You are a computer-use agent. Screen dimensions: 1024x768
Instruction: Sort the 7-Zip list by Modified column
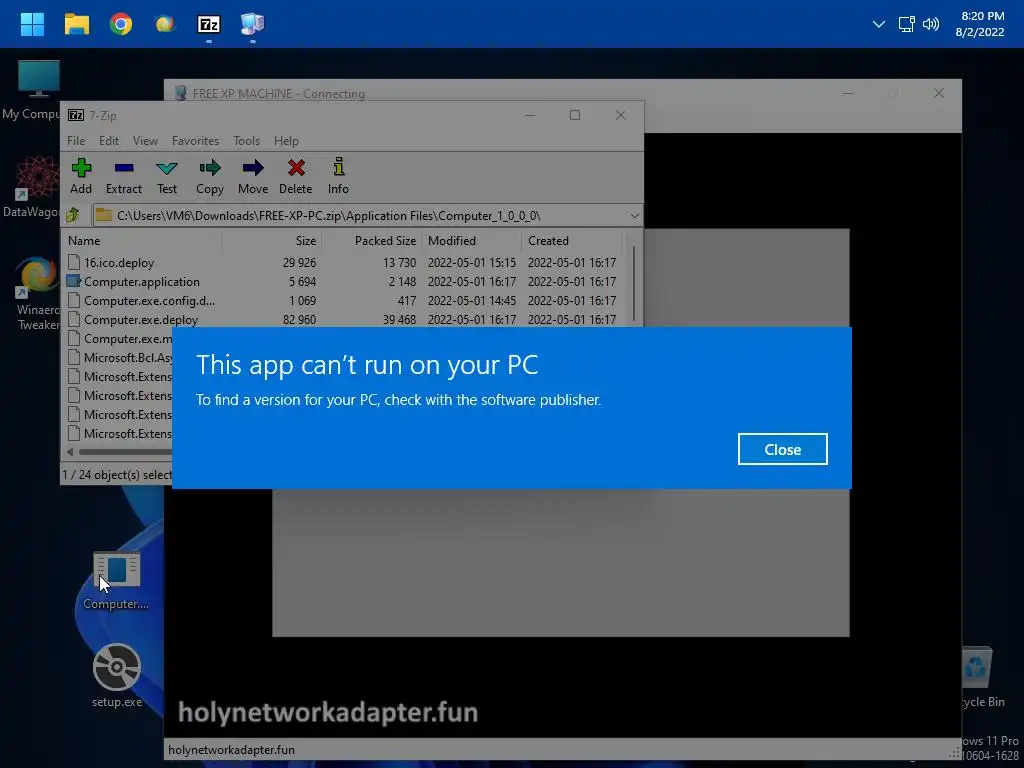coord(472,240)
